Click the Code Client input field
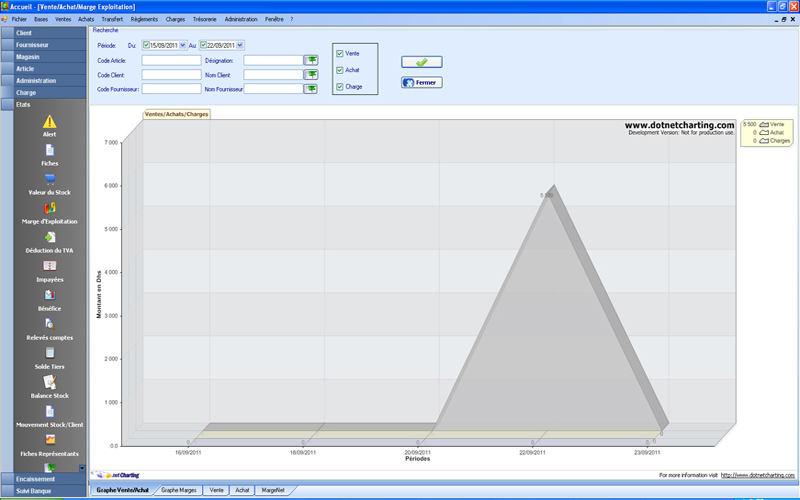The width and height of the screenshot is (800, 500). (171, 74)
